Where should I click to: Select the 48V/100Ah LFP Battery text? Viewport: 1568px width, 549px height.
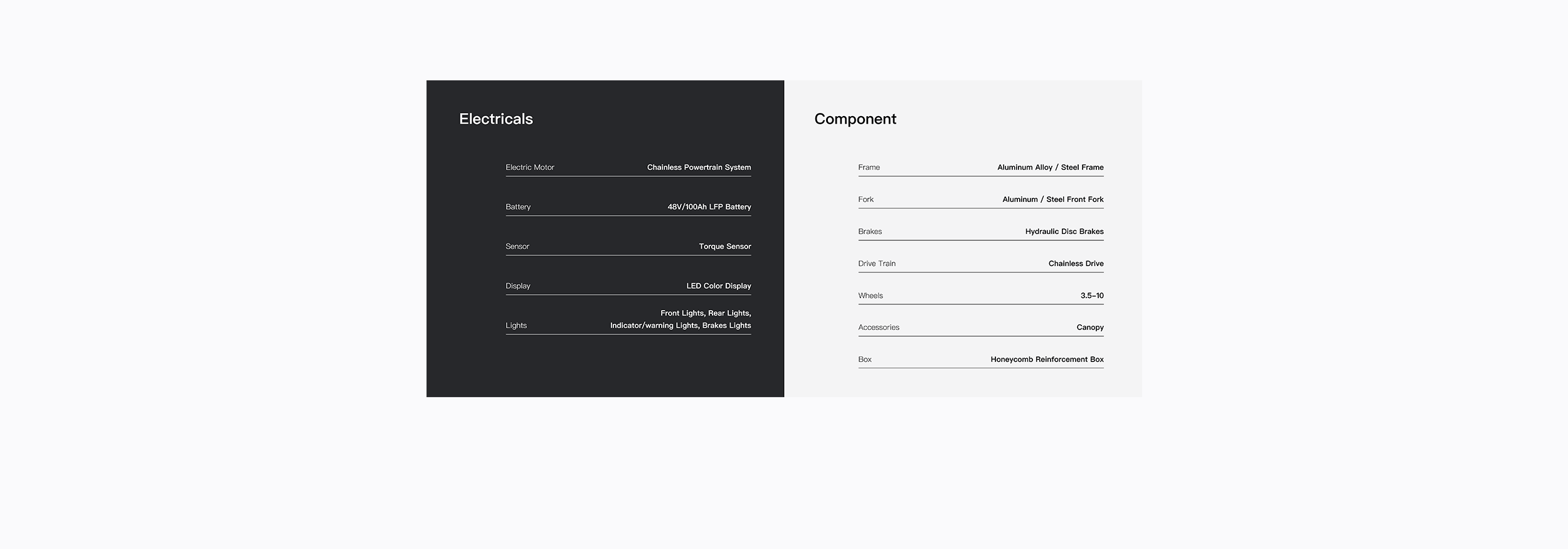pyautogui.click(x=709, y=207)
